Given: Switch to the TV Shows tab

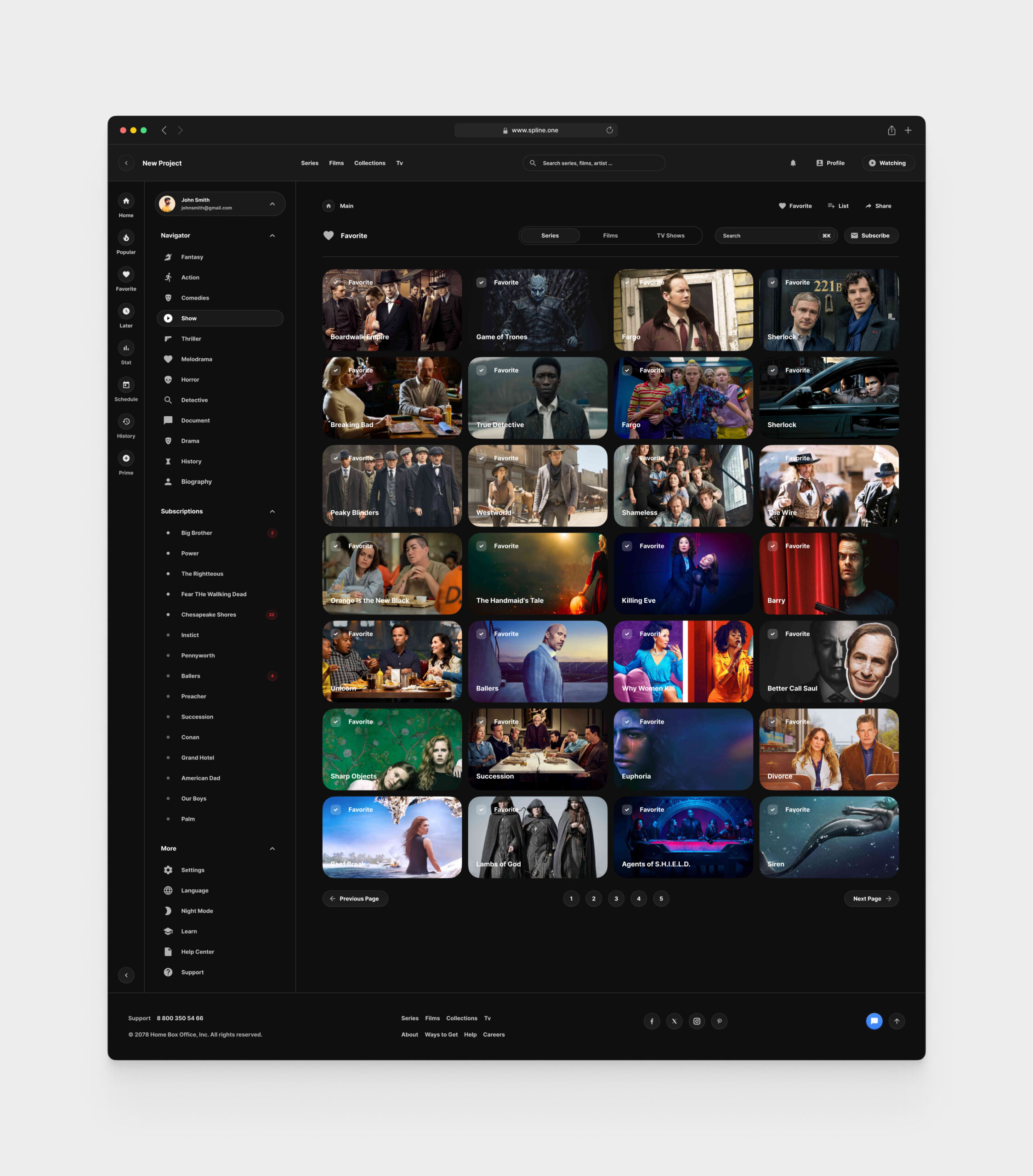Looking at the screenshot, I should (x=670, y=235).
